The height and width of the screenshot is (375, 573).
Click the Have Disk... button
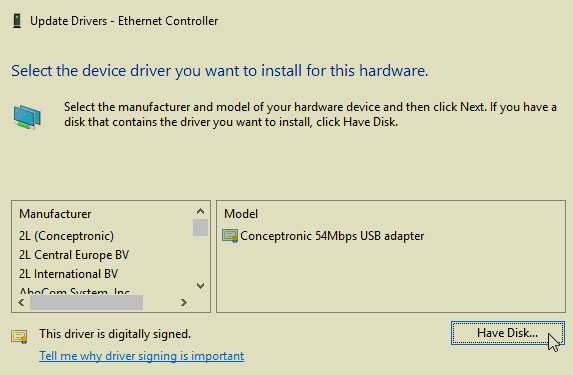508,333
